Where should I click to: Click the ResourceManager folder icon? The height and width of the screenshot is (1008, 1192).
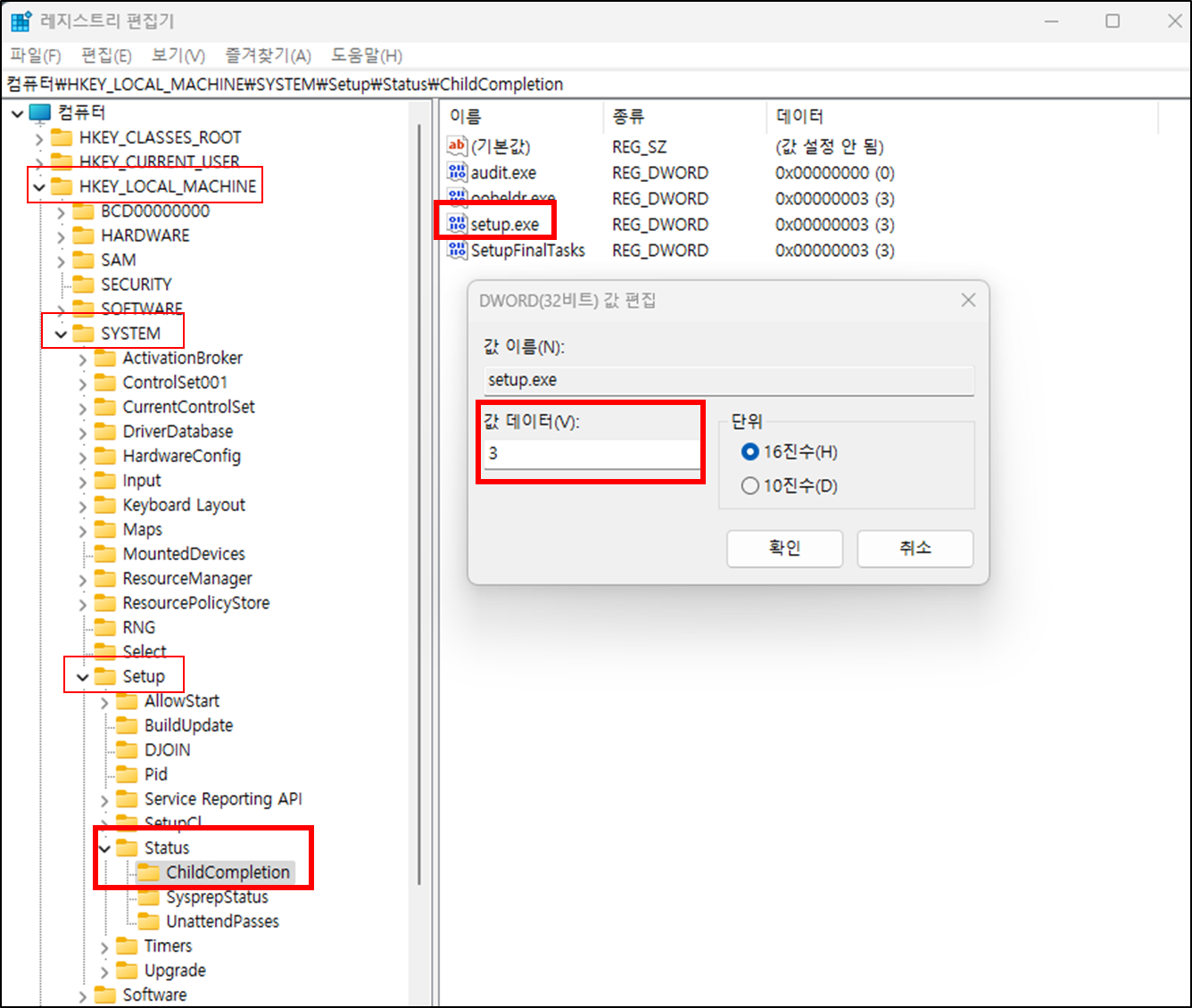(105, 579)
